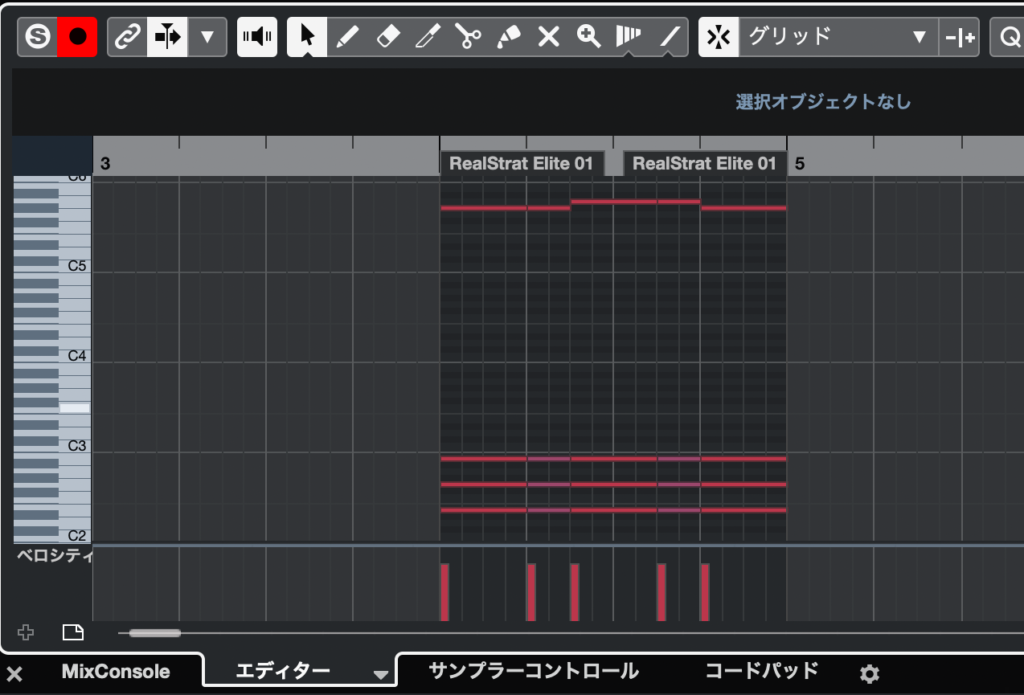Choose the Mute X tool
Image resolution: width=1024 pixels, height=695 pixels.
click(x=548, y=38)
